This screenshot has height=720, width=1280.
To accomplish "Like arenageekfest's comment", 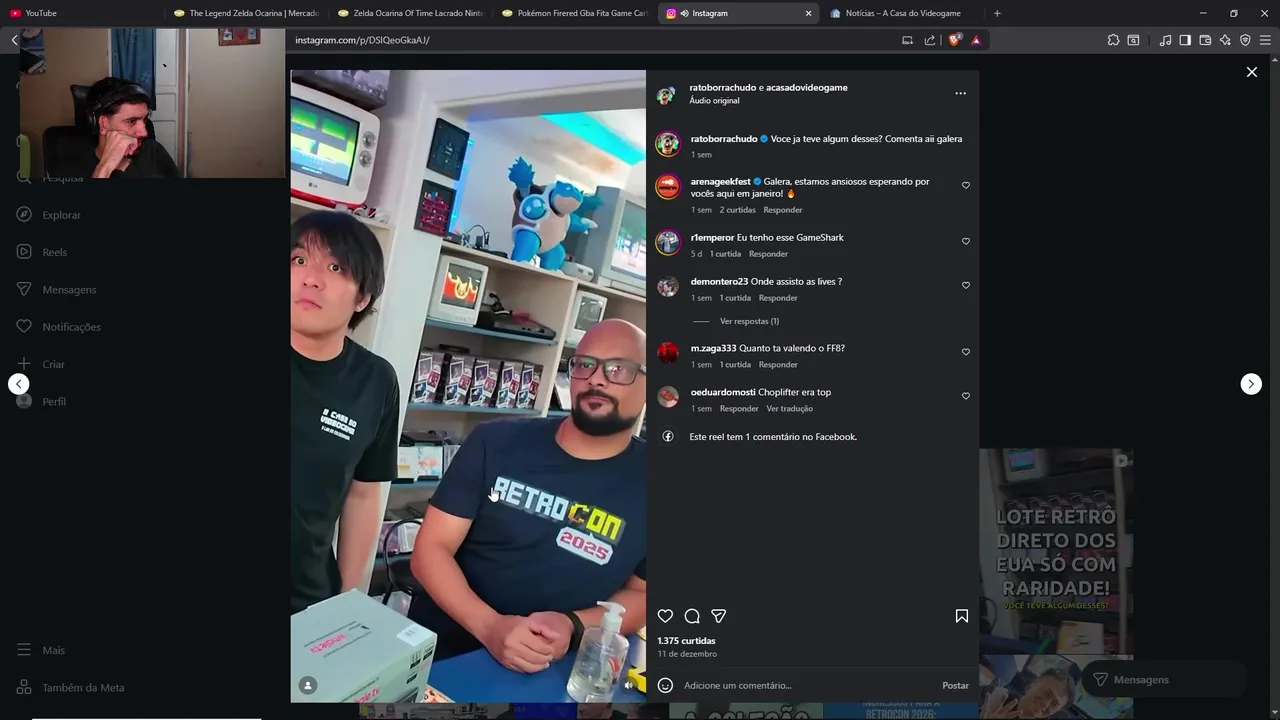I will tap(966, 185).
